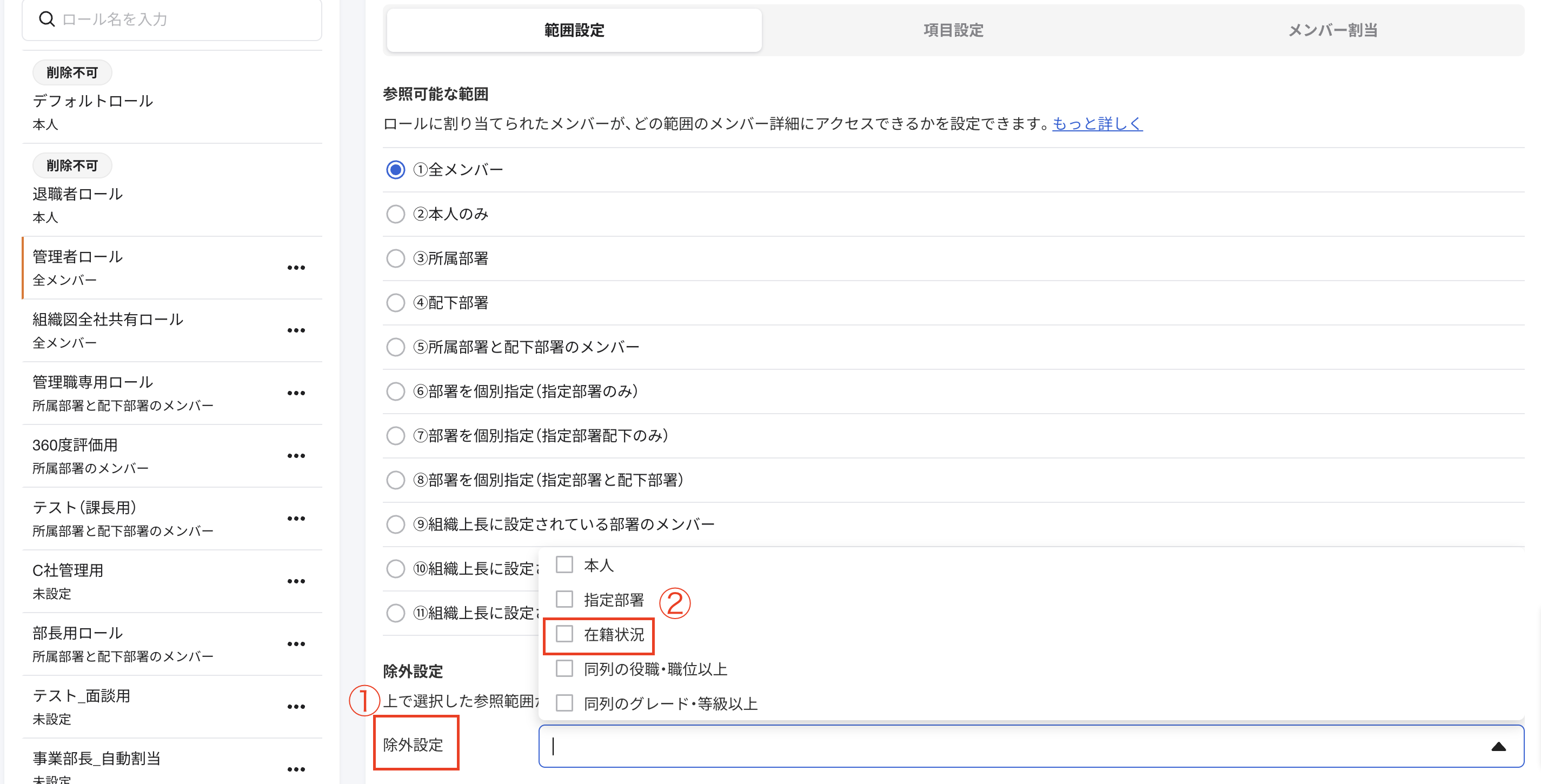Open the options menu for 組織図全社共有ロール
Image resolution: width=1541 pixels, height=784 pixels.
[x=296, y=329]
